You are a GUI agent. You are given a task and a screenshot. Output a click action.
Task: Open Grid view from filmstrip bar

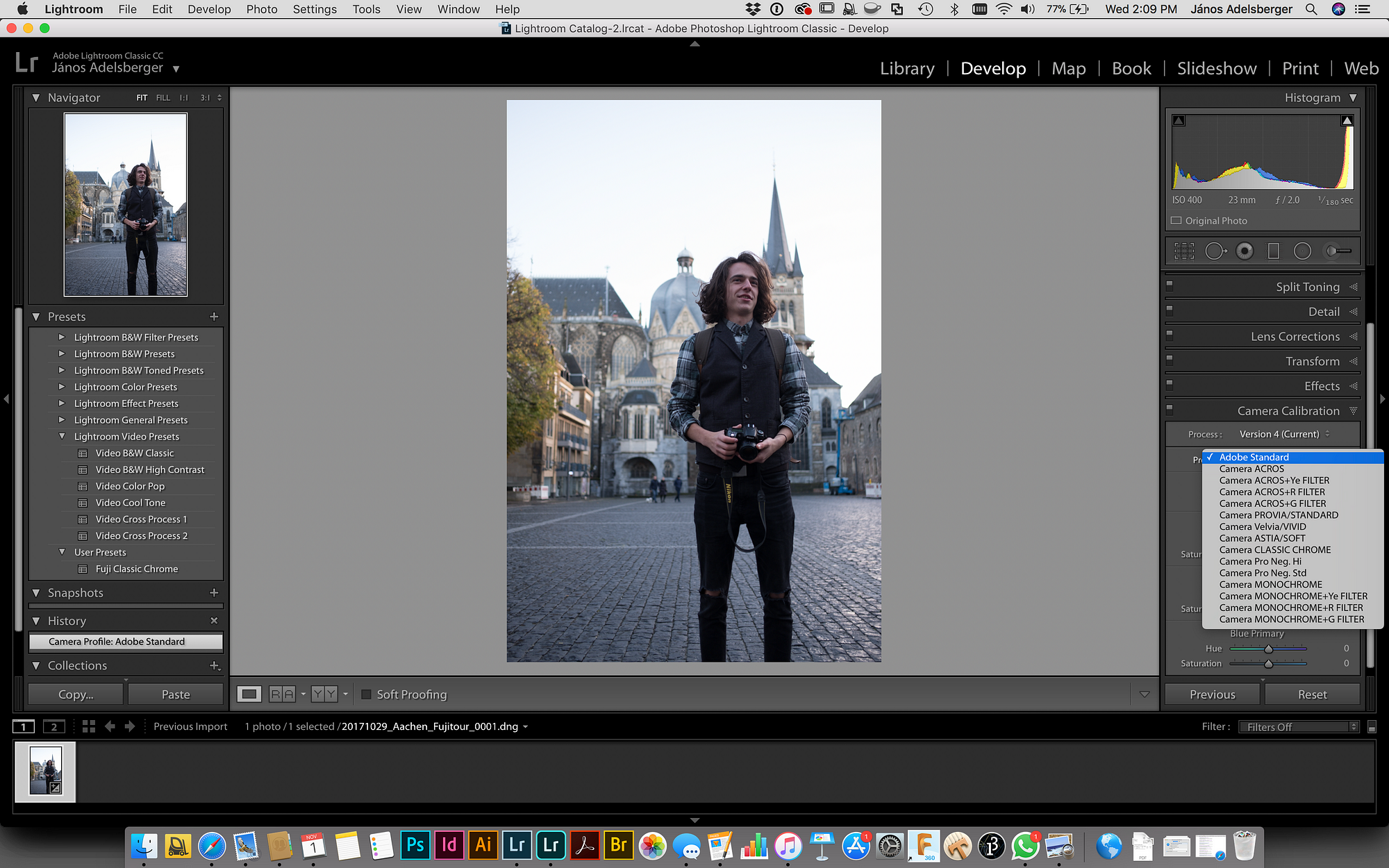click(88, 726)
